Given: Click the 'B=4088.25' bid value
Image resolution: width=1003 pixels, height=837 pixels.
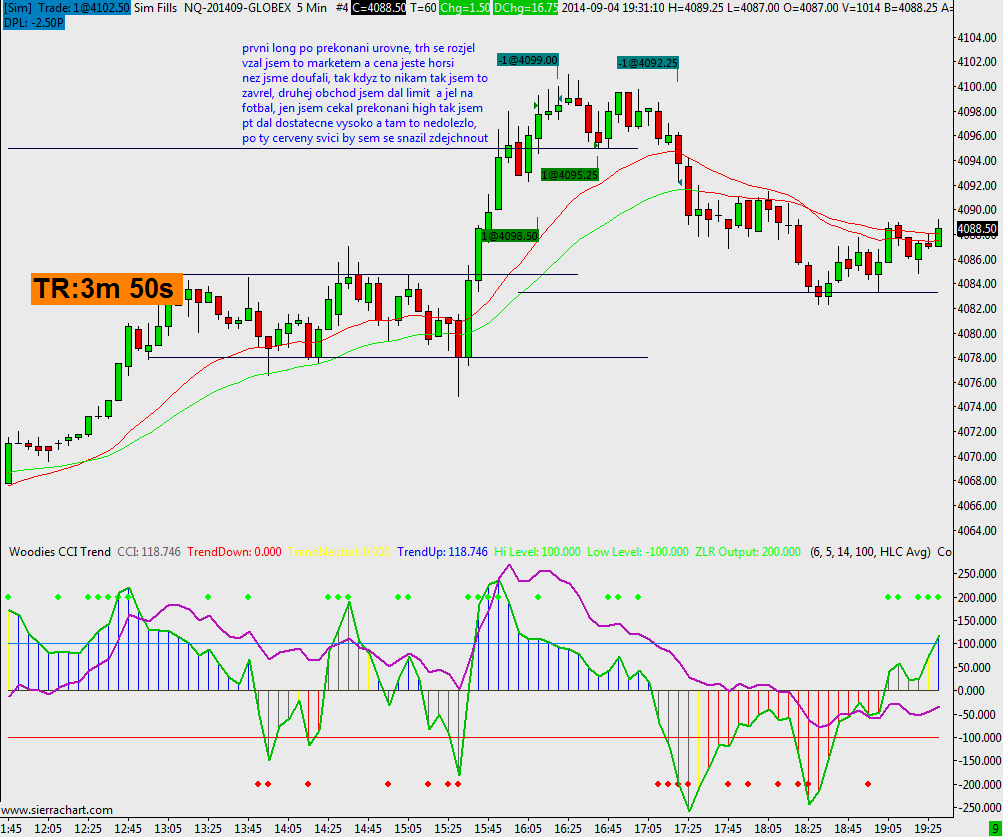Looking at the screenshot, I should pyautogui.click(x=913, y=8).
